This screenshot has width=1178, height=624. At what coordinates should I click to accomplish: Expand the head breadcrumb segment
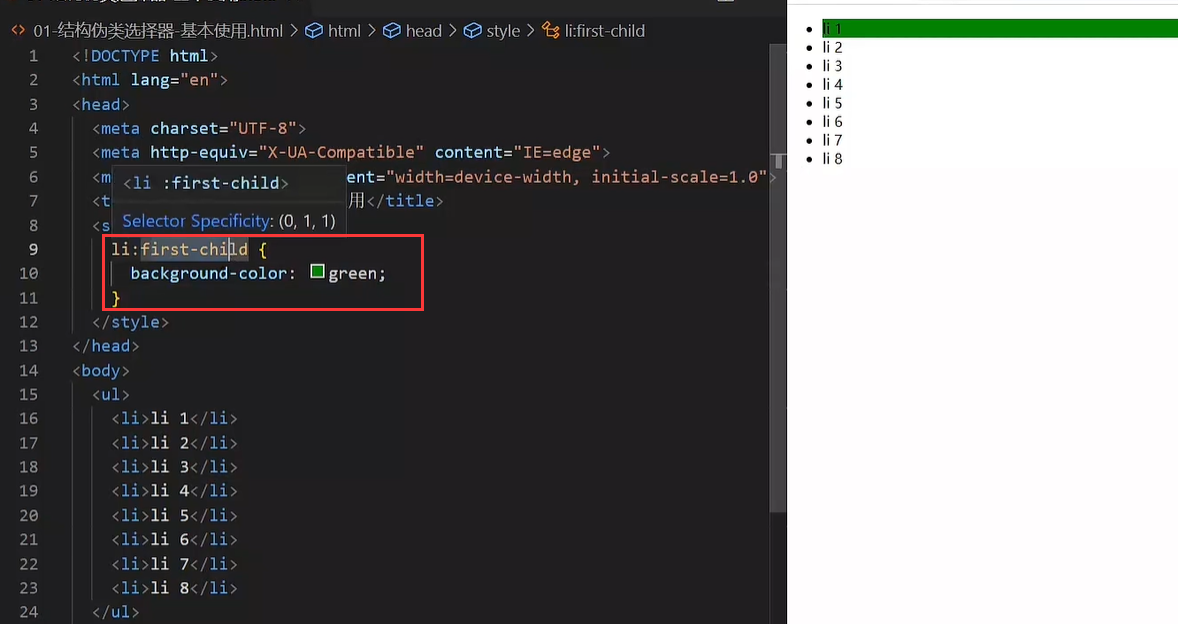tap(423, 31)
